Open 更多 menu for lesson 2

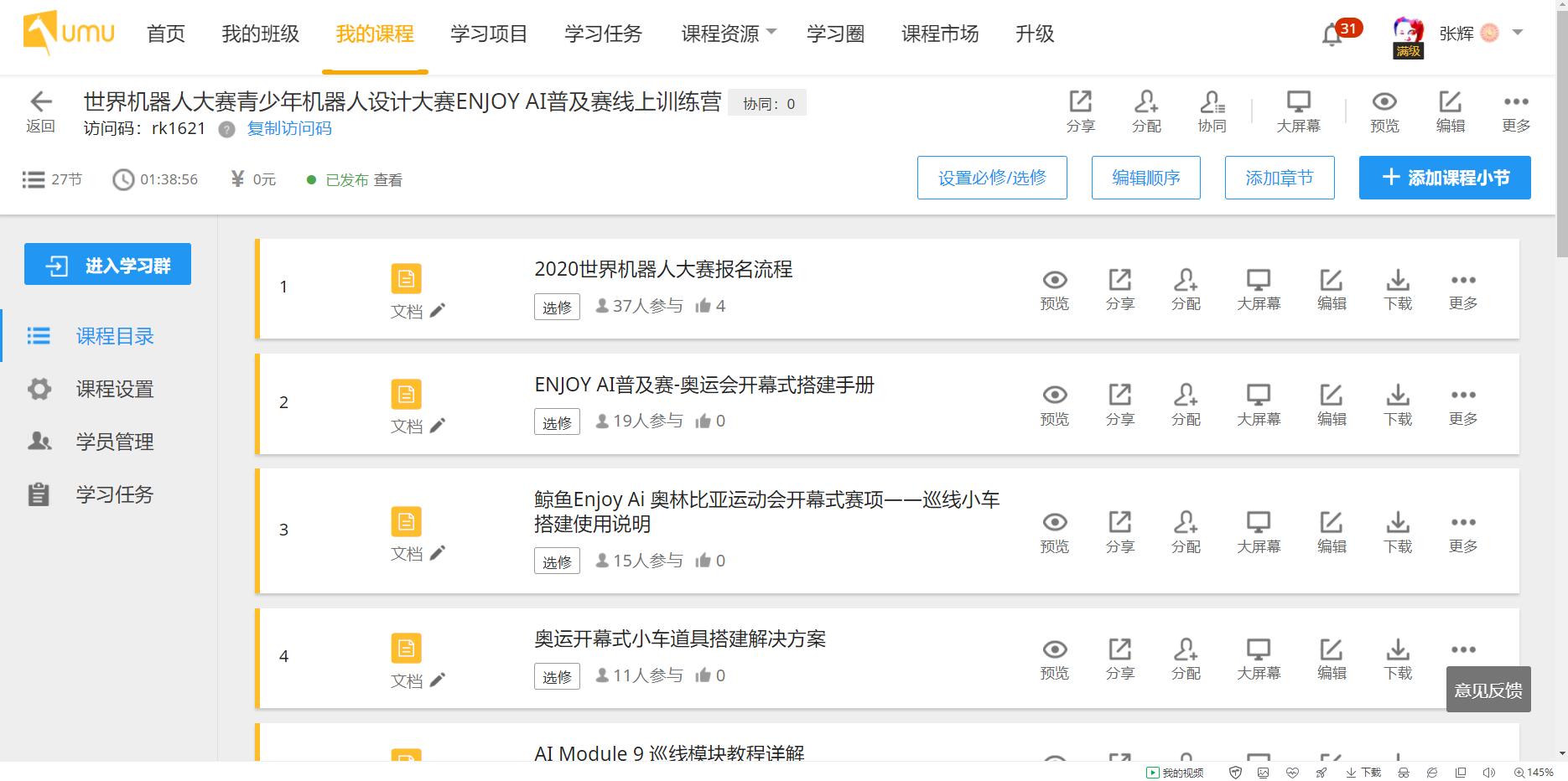[x=1463, y=406]
